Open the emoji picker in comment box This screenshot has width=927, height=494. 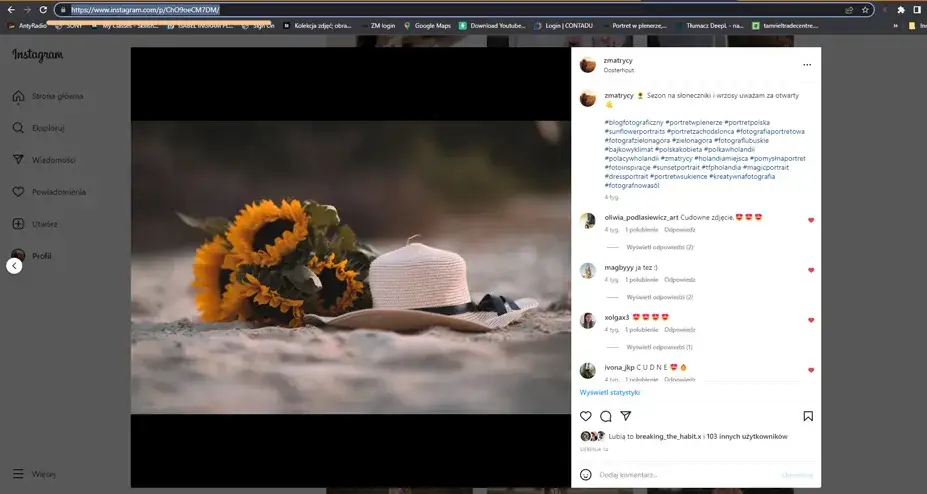585,474
